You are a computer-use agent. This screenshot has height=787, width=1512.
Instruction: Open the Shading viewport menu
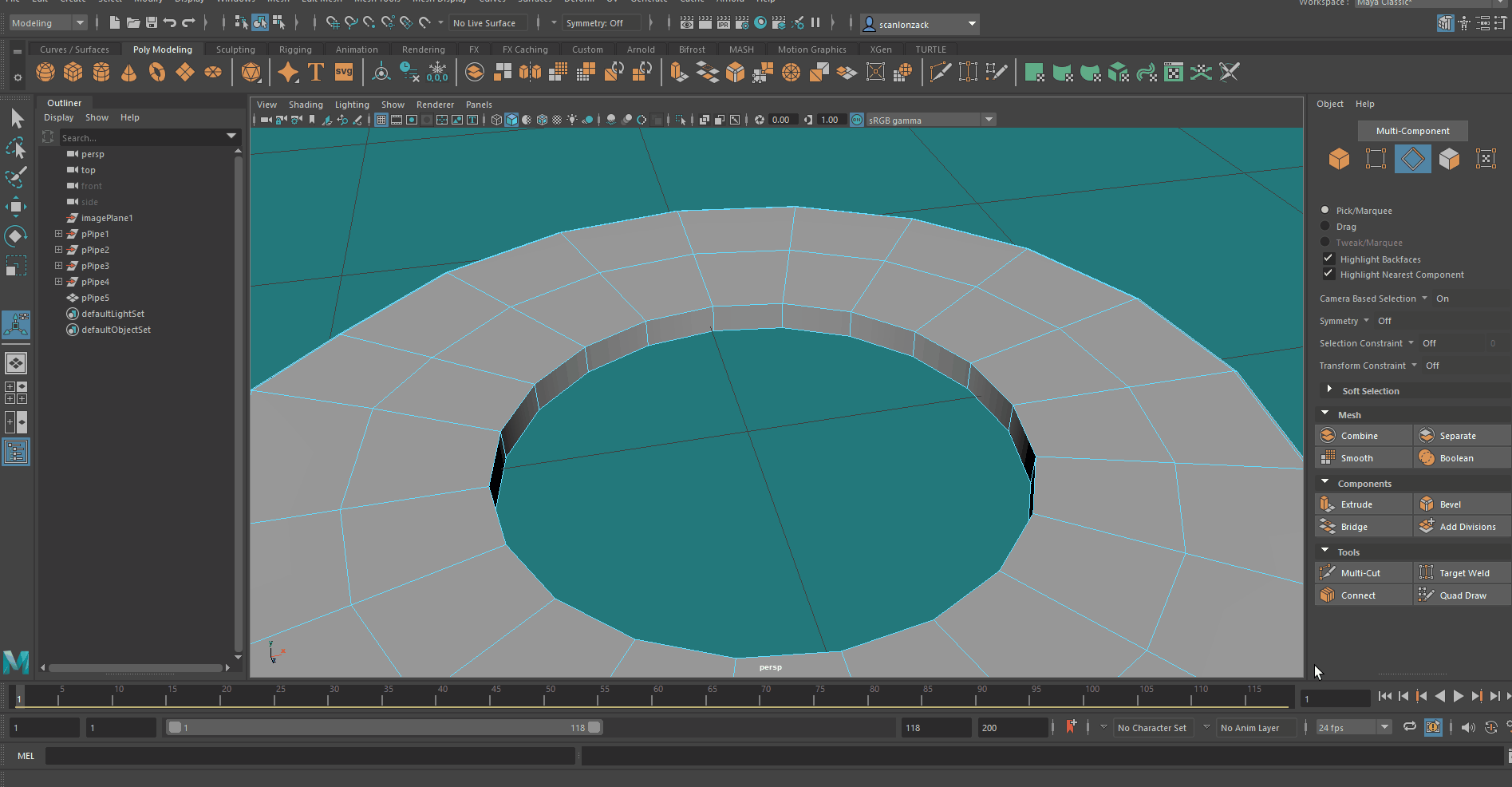pos(306,105)
